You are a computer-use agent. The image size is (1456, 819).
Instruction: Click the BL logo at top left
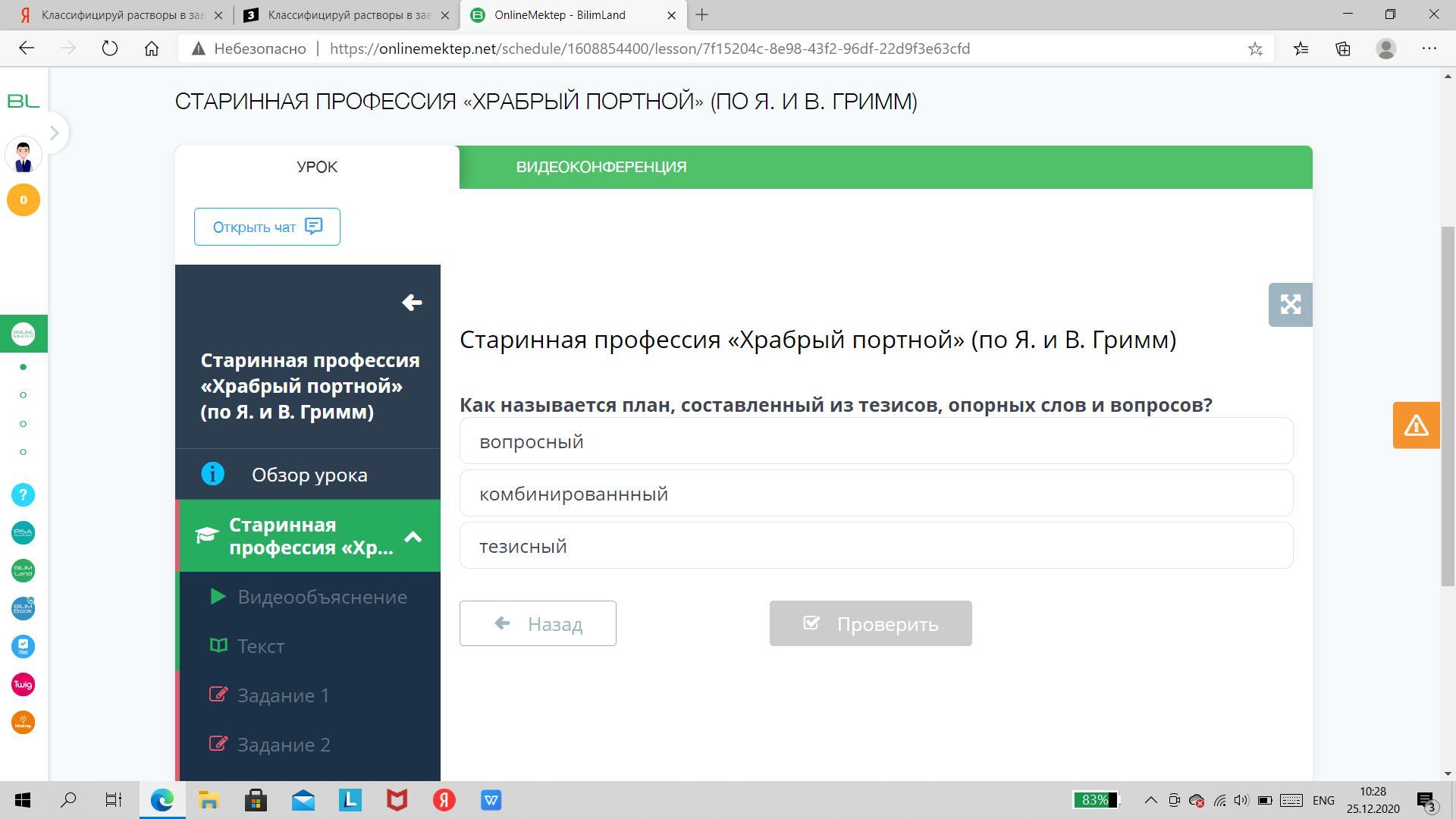pyautogui.click(x=23, y=101)
